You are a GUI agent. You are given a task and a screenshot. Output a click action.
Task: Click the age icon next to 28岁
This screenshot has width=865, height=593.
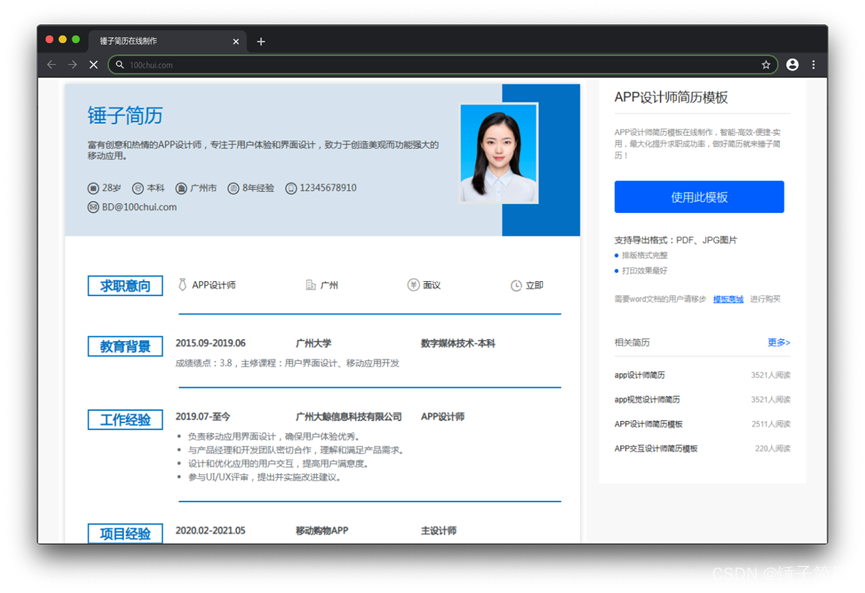click(x=93, y=189)
